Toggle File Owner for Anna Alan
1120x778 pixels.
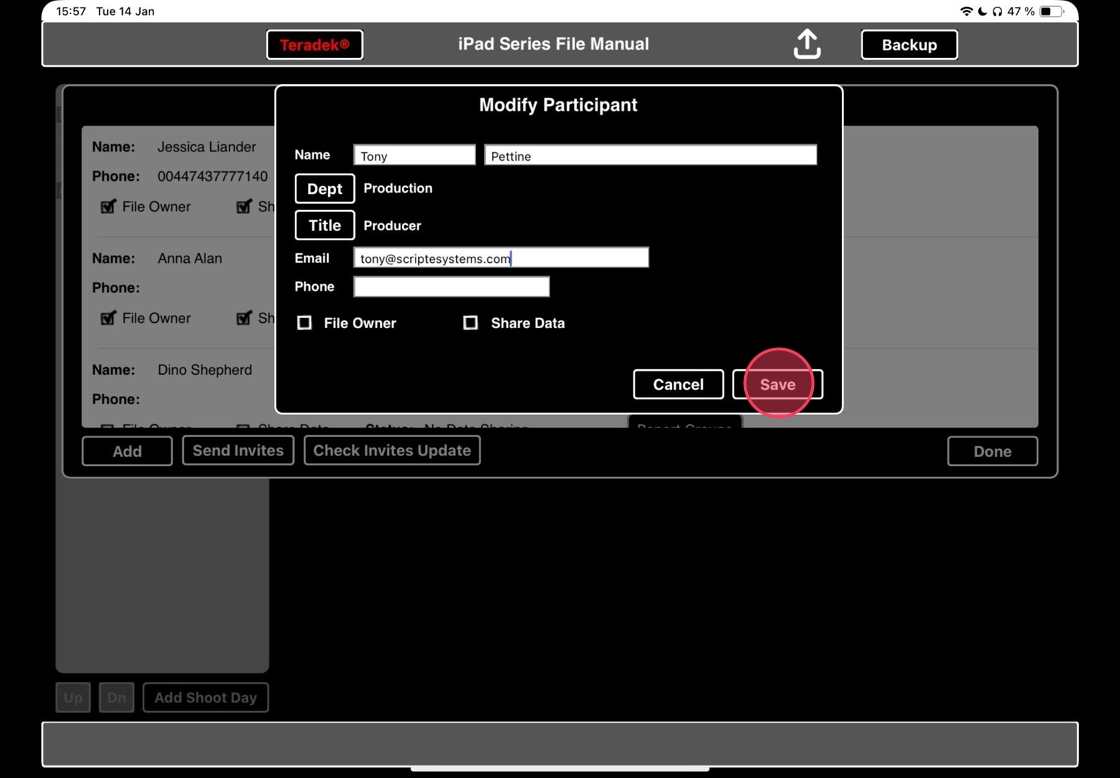point(108,318)
